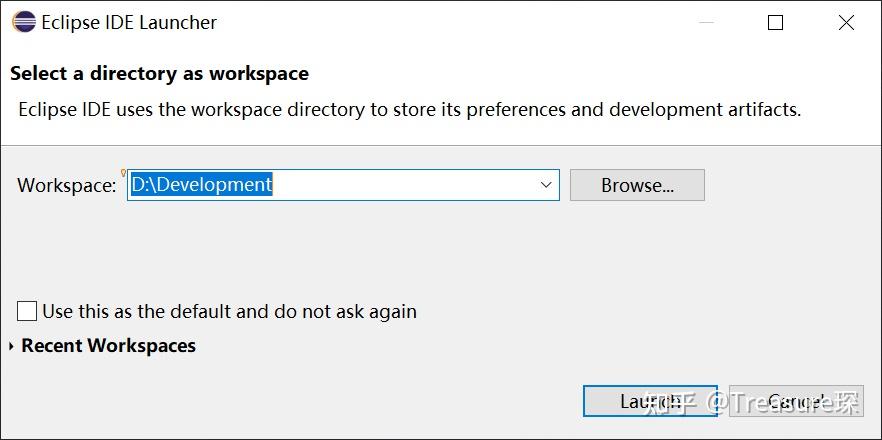Click the Launch button

(x=650, y=401)
